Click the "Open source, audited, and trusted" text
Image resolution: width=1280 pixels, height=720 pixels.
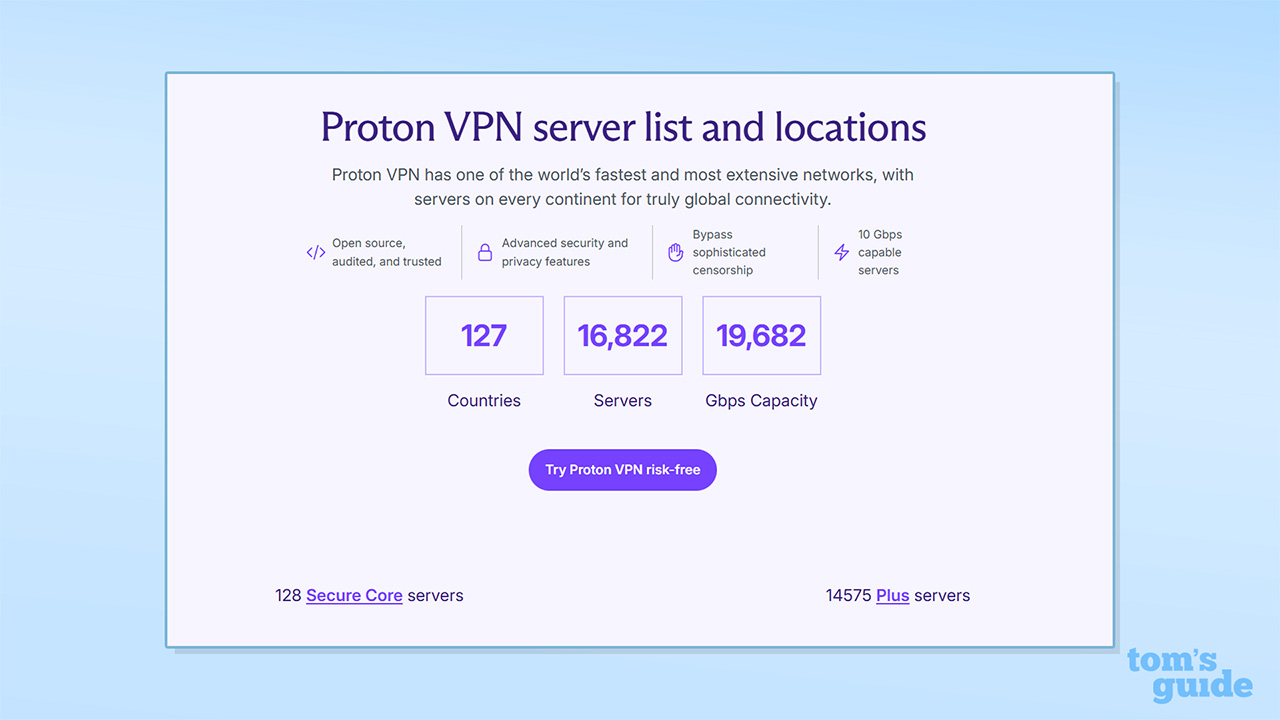pyautogui.click(x=386, y=252)
